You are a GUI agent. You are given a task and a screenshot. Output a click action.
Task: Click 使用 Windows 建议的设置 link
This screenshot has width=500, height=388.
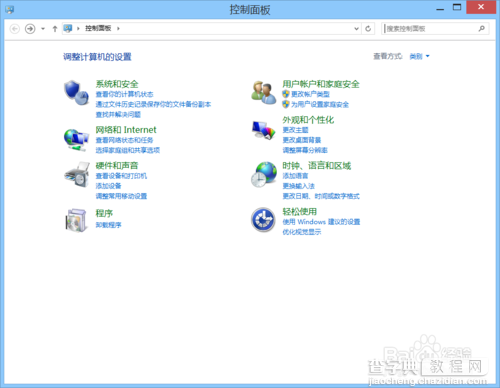(321, 222)
